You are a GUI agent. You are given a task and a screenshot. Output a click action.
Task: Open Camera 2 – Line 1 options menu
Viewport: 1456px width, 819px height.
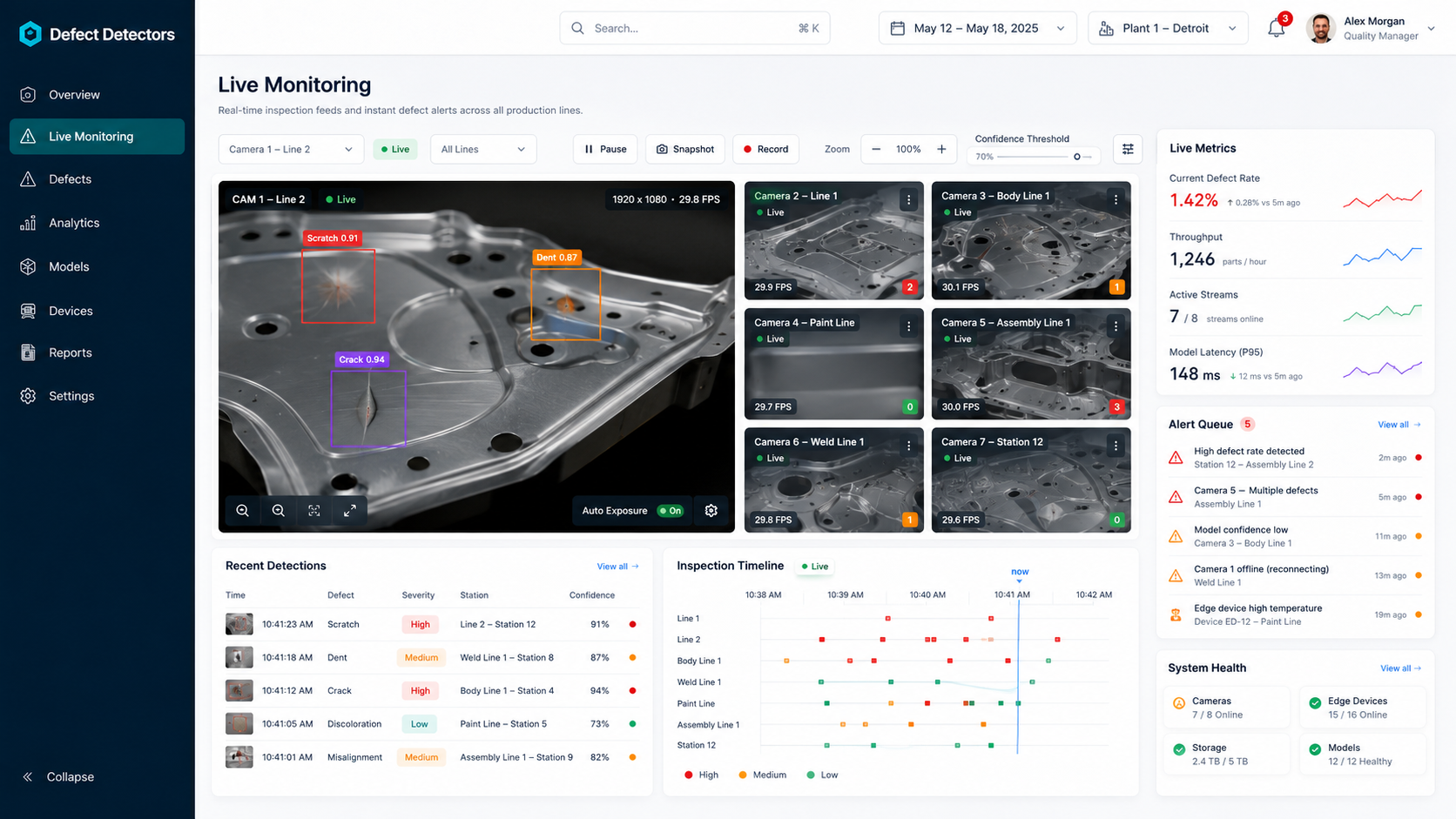[908, 199]
